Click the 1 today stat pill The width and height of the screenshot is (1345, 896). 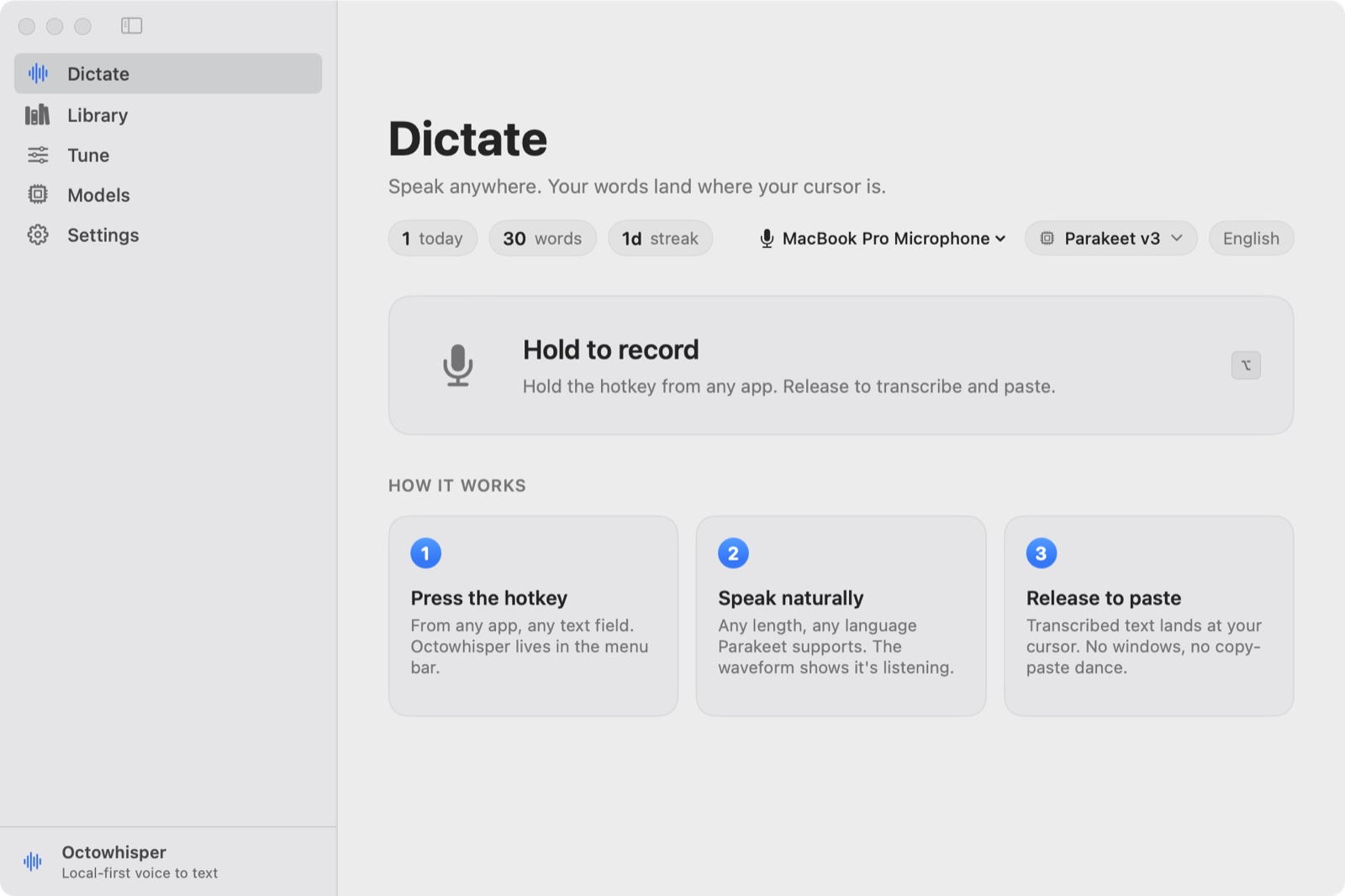click(432, 239)
